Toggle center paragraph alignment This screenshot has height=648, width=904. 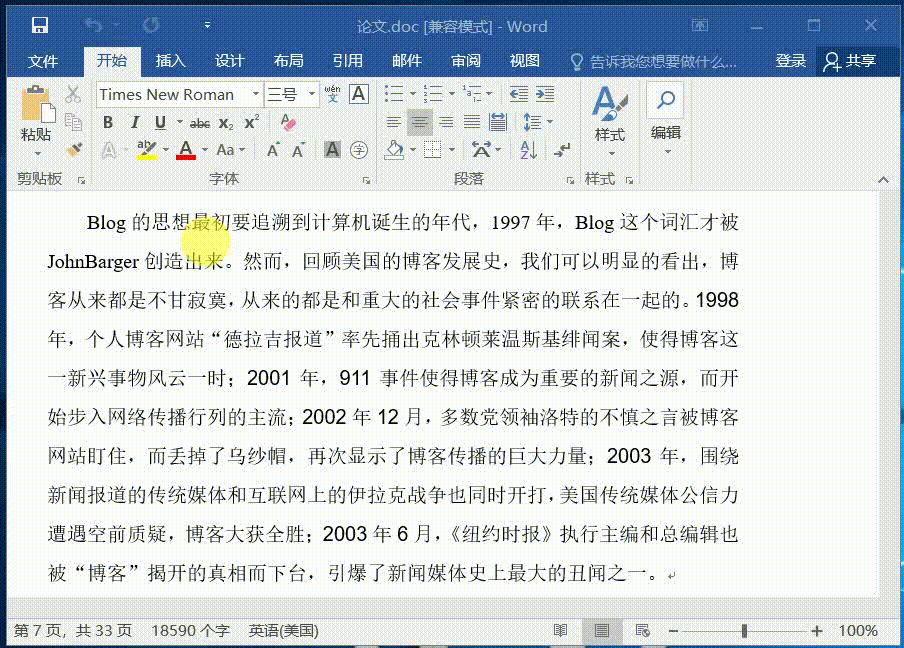pyautogui.click(x=421, y=122)
